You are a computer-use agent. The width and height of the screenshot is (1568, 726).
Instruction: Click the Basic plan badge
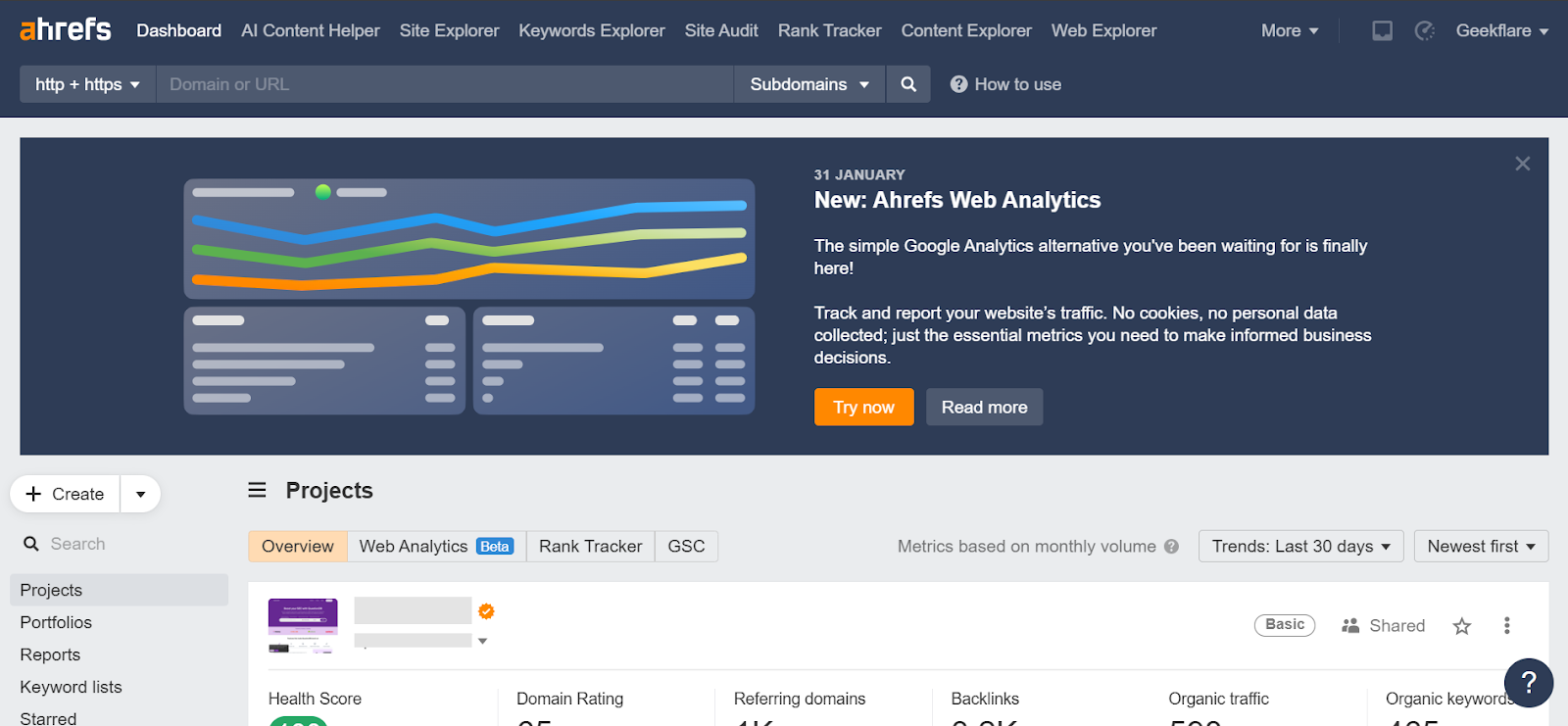click(x=1285, y=625)
